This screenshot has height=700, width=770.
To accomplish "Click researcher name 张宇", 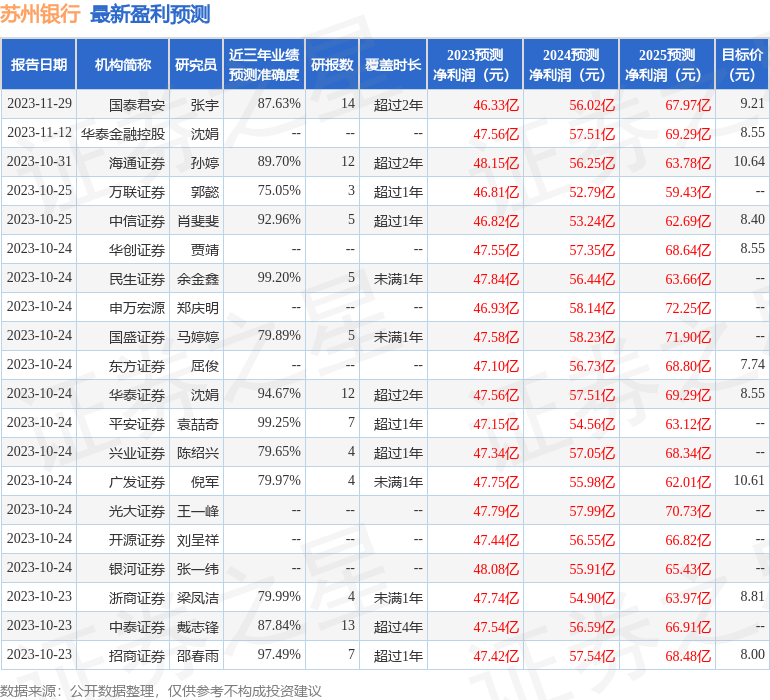I will 205,105.
